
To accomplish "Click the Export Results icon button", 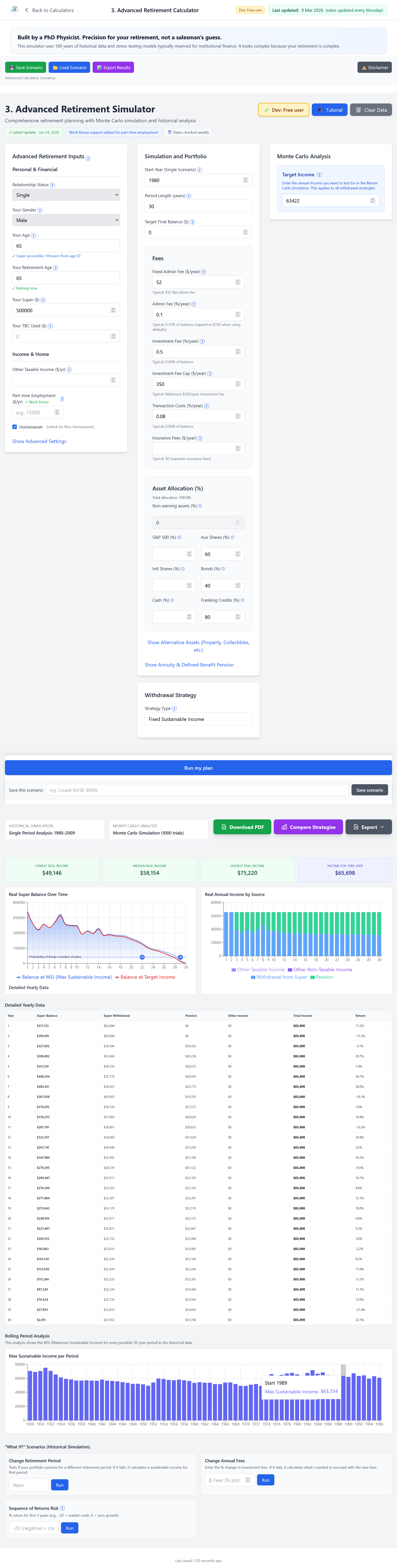I will click(x=99, y=68).
